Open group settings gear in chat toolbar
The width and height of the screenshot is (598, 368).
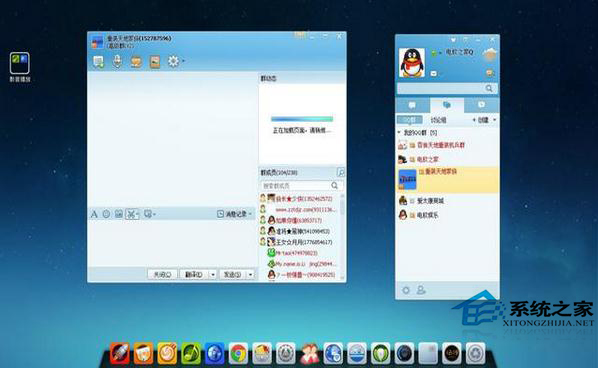tap(174, 61)
